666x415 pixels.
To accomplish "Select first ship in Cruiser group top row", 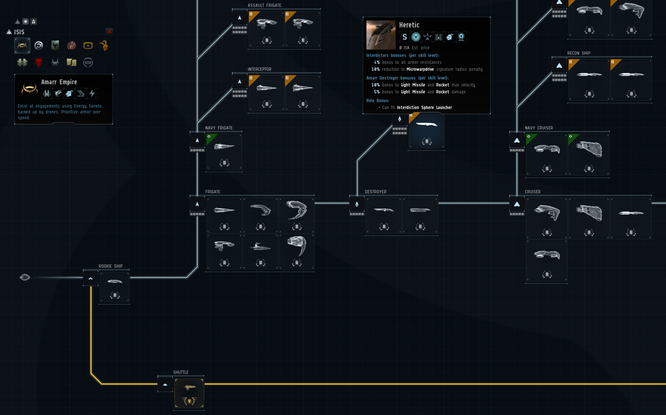I will (547, 218).
